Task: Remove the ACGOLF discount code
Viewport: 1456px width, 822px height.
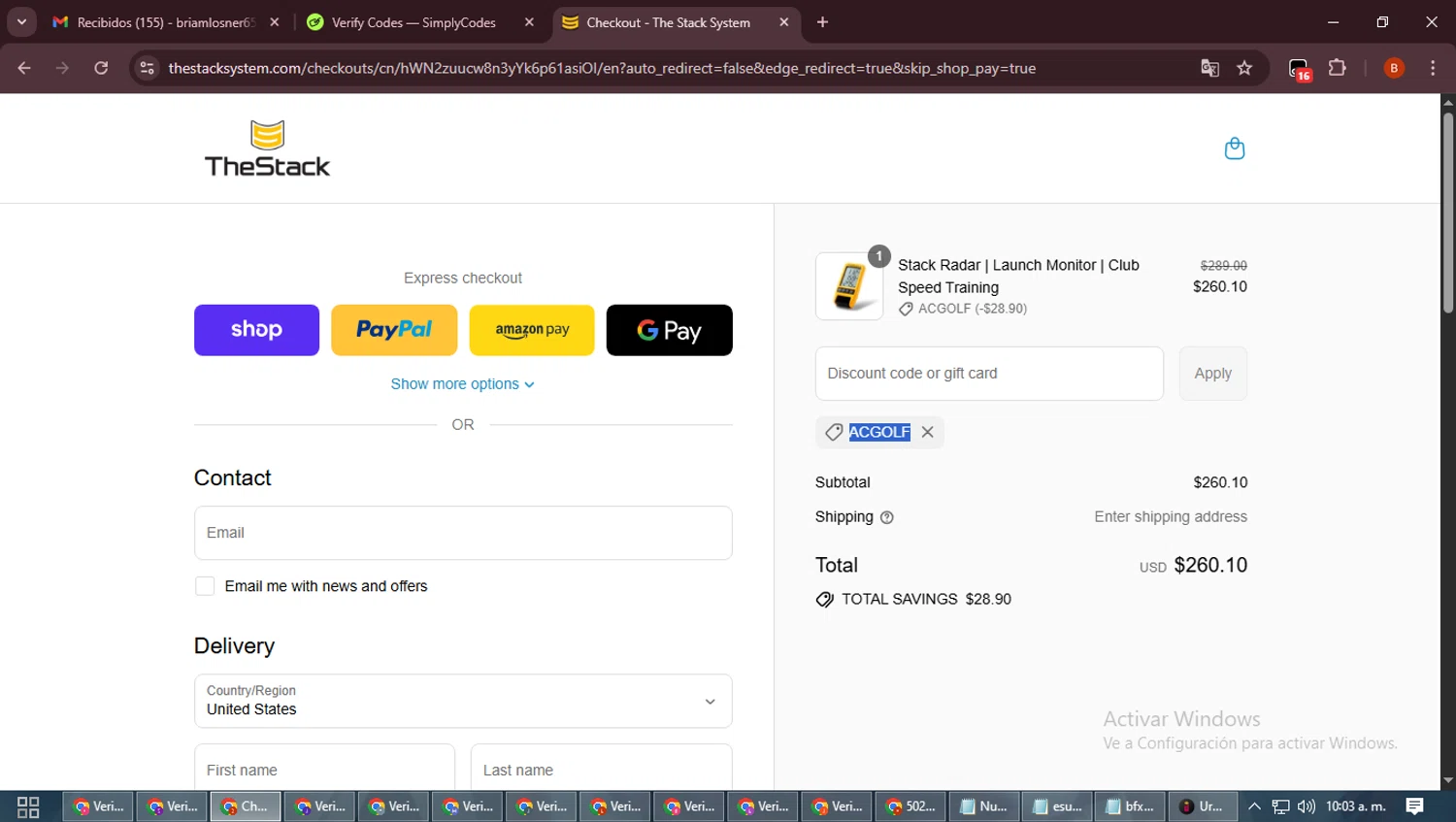Action: click(928, 432)
